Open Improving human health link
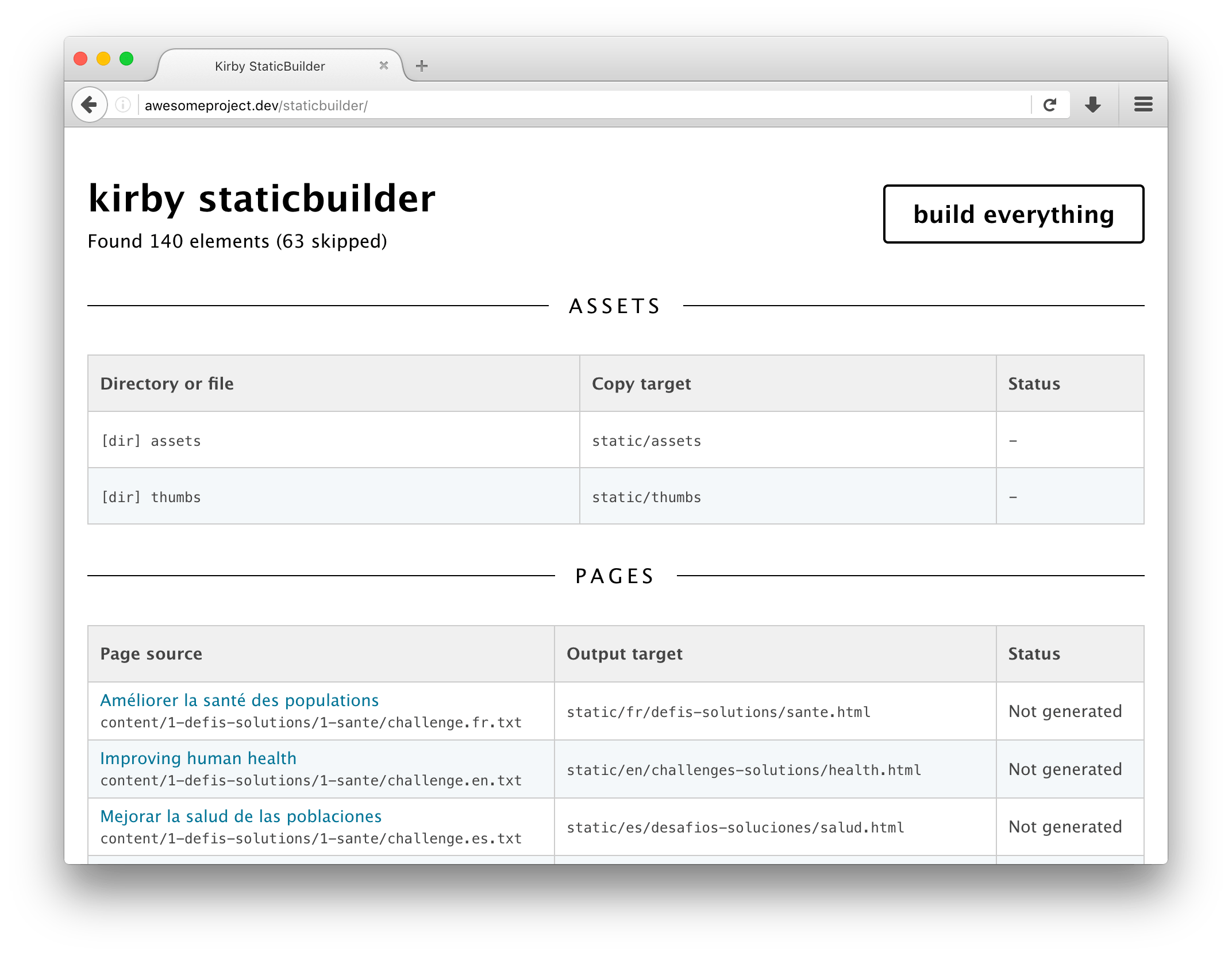 point(198,758)
